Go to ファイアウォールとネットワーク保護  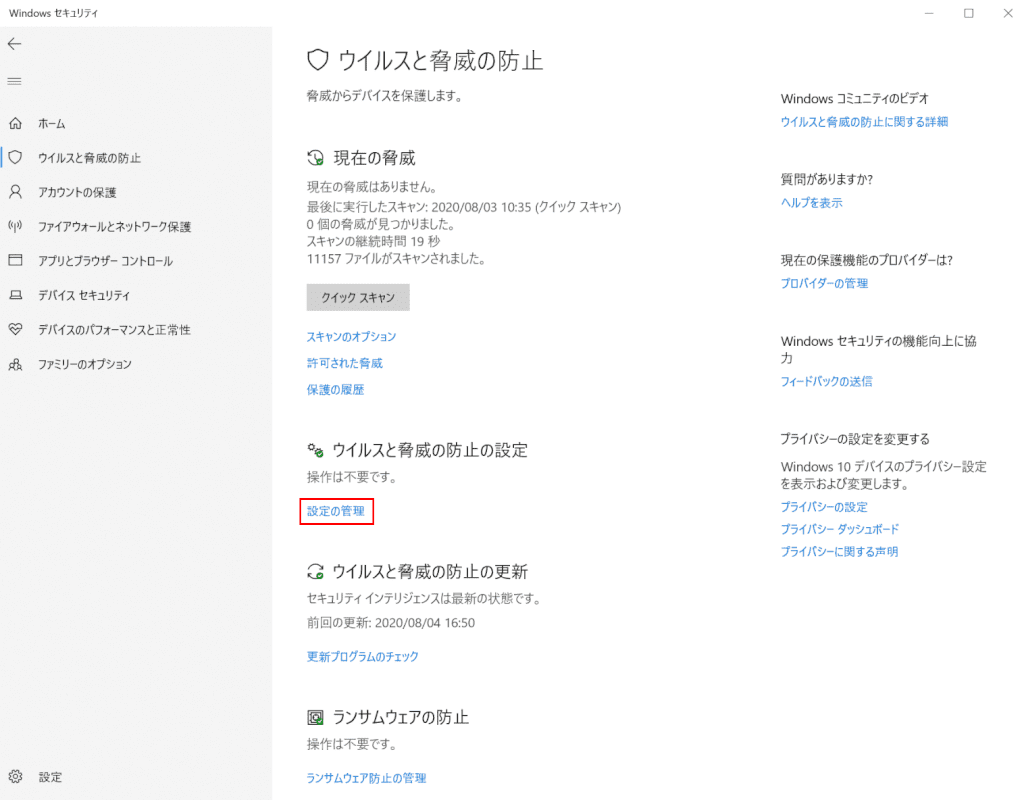[114, 226]
